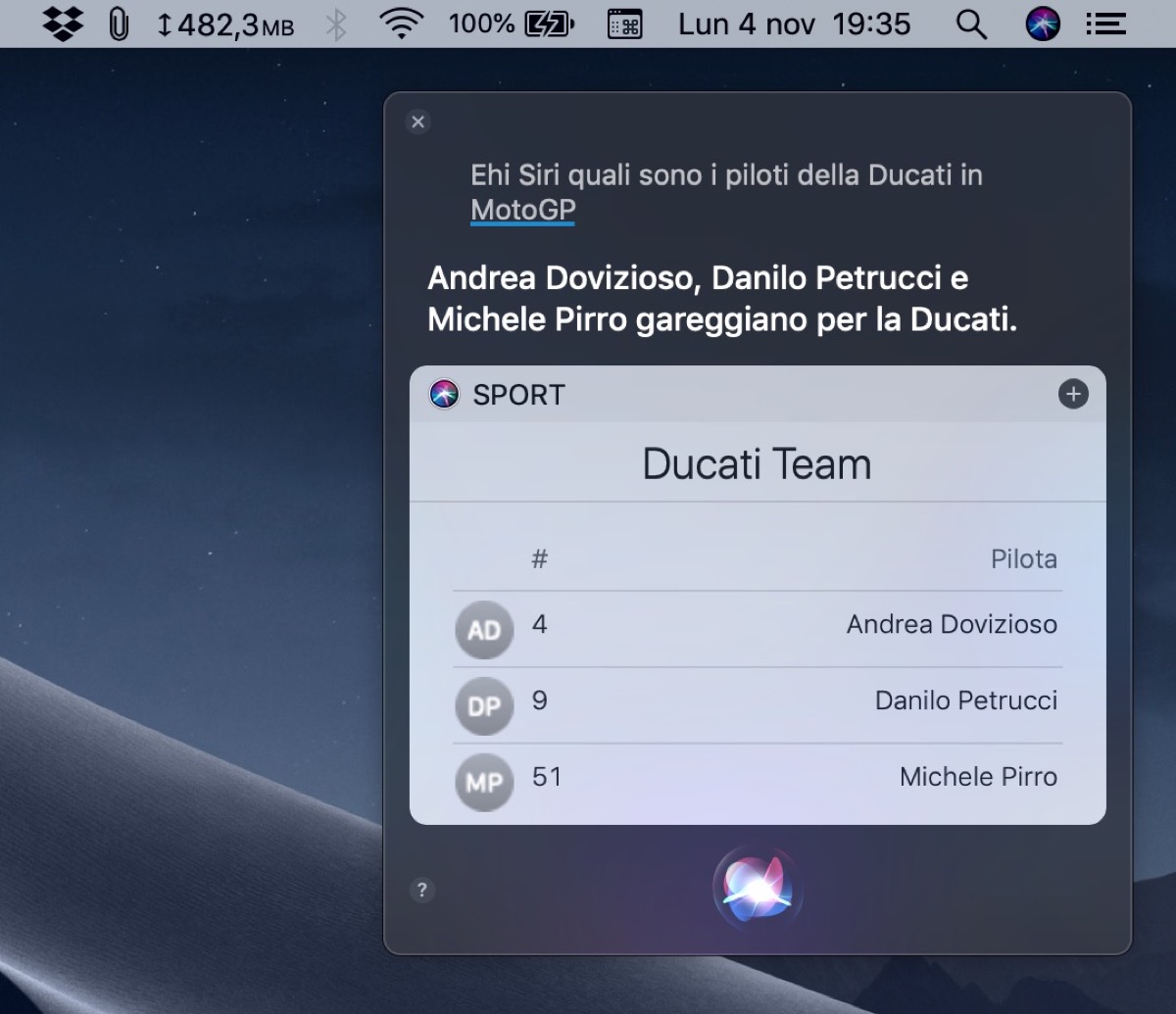
Task: Click number 9 in the rider table
Action: [x=539, y=700]
